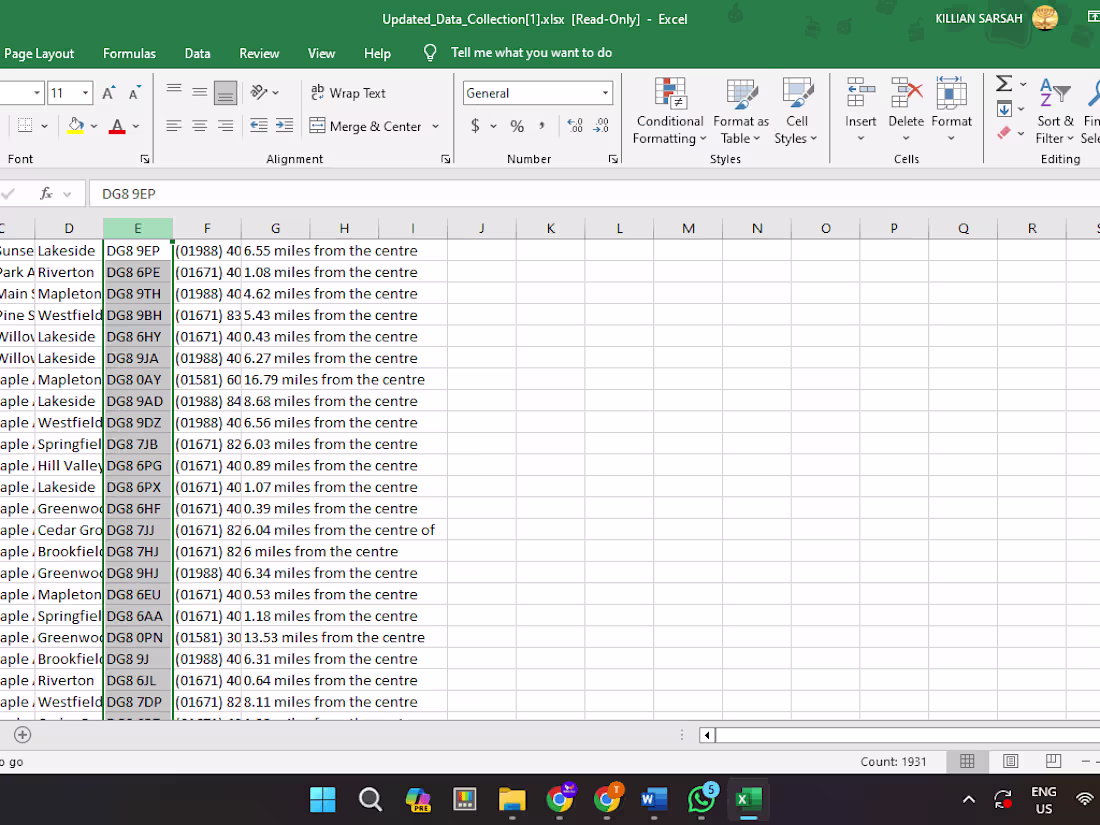This screenshot has width=1100, height=825.
Task: Switch to Page Layout view
Action: pyautogui.click(x=1010, y=761)
